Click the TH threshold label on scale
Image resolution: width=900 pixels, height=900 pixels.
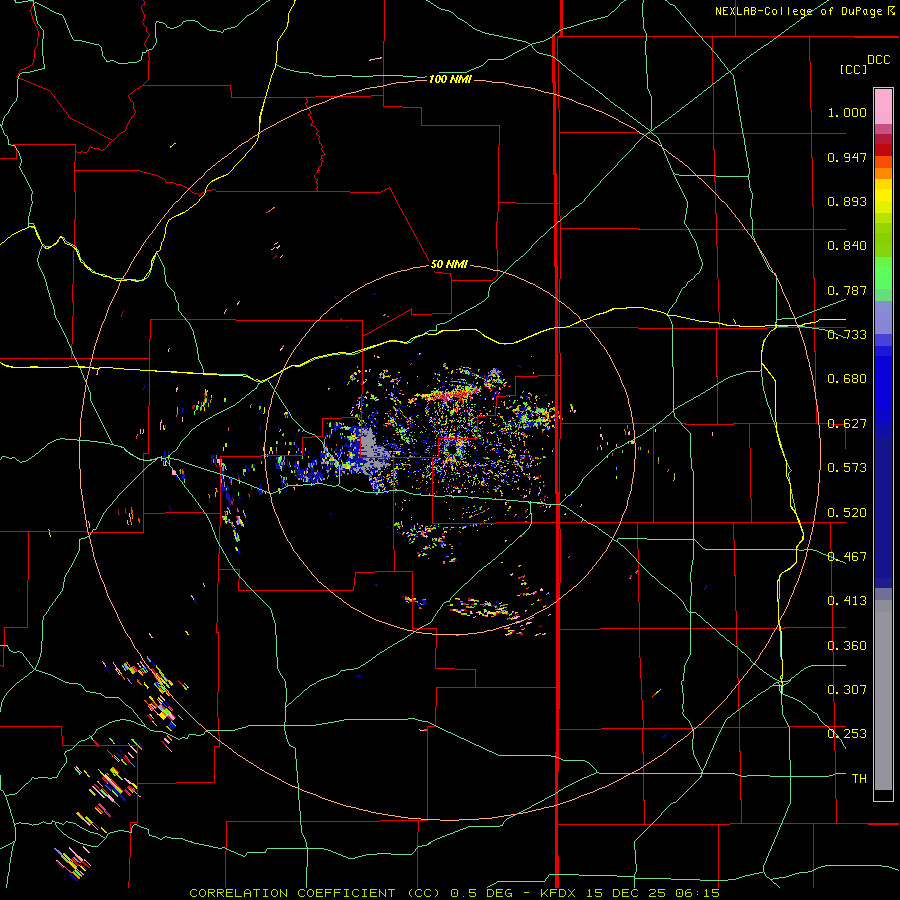click(x=859, y=779)
